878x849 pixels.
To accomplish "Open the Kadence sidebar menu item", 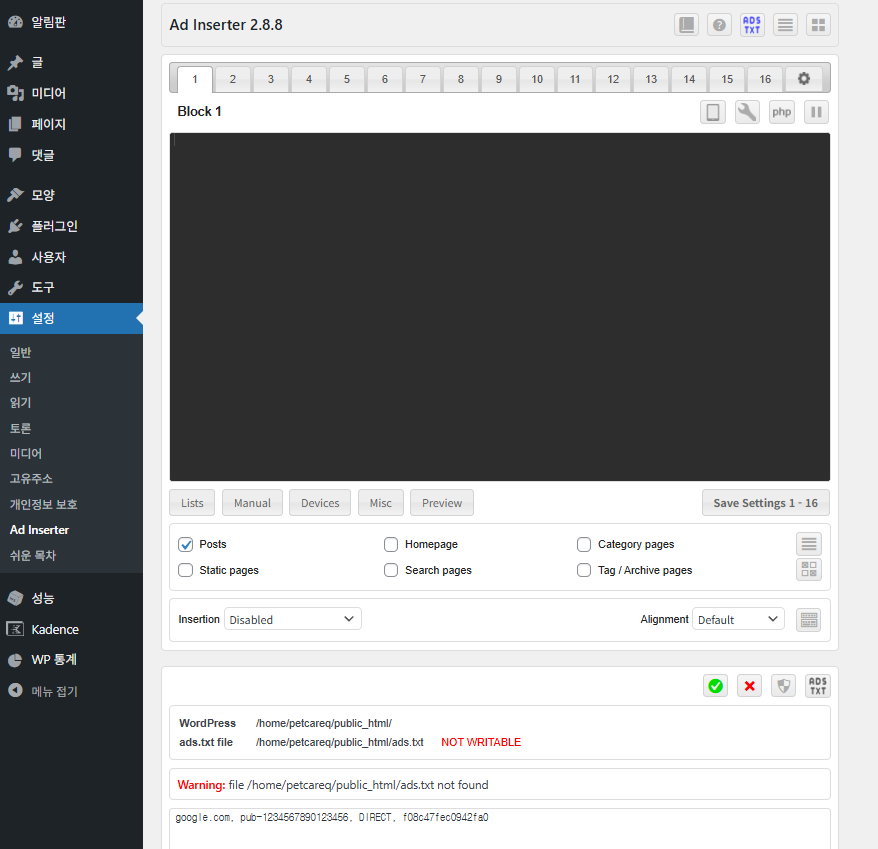I will (55, 629).
